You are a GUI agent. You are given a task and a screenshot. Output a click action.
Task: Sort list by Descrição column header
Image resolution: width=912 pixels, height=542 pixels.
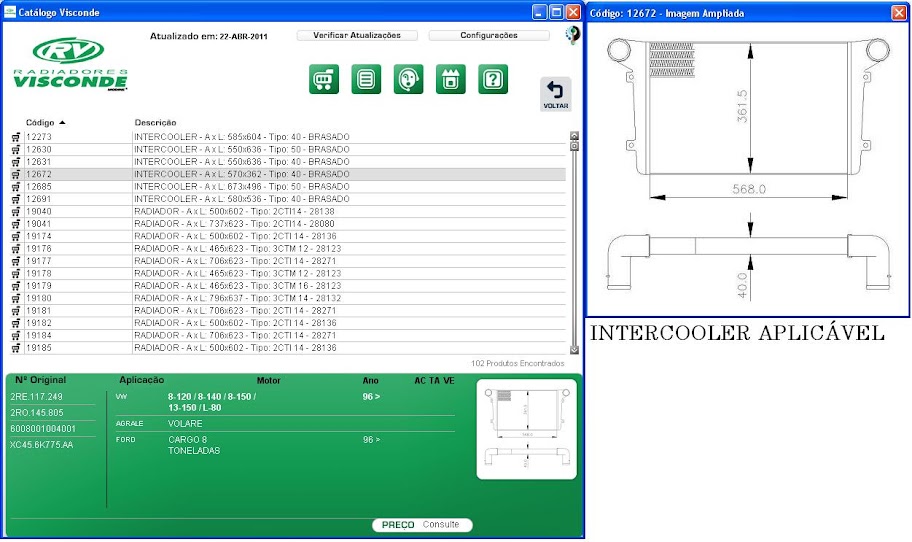point(155,123)
